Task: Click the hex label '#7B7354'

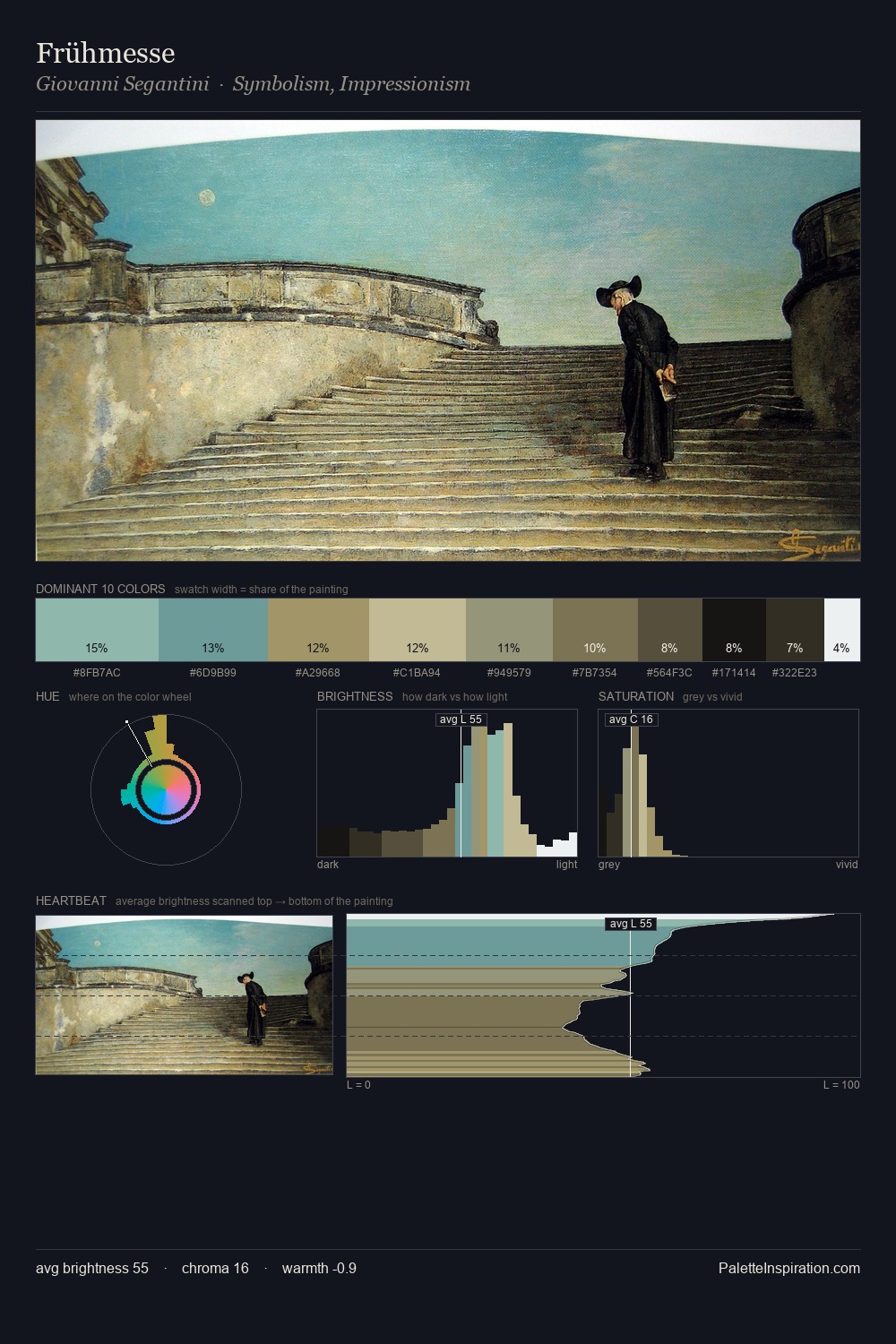Action: pyautogui.click(x=595, y=672)
